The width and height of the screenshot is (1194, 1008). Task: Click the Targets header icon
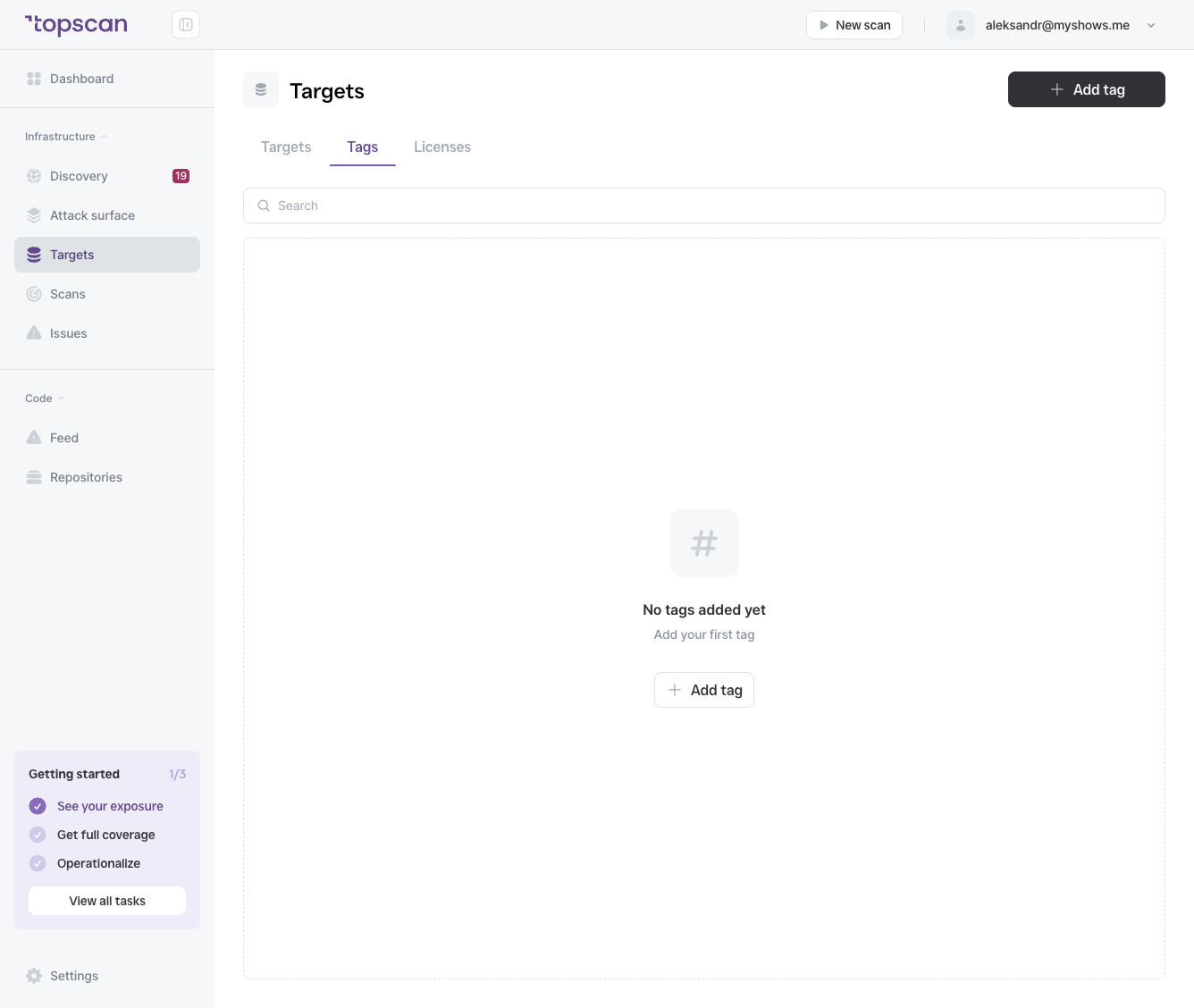261,89
